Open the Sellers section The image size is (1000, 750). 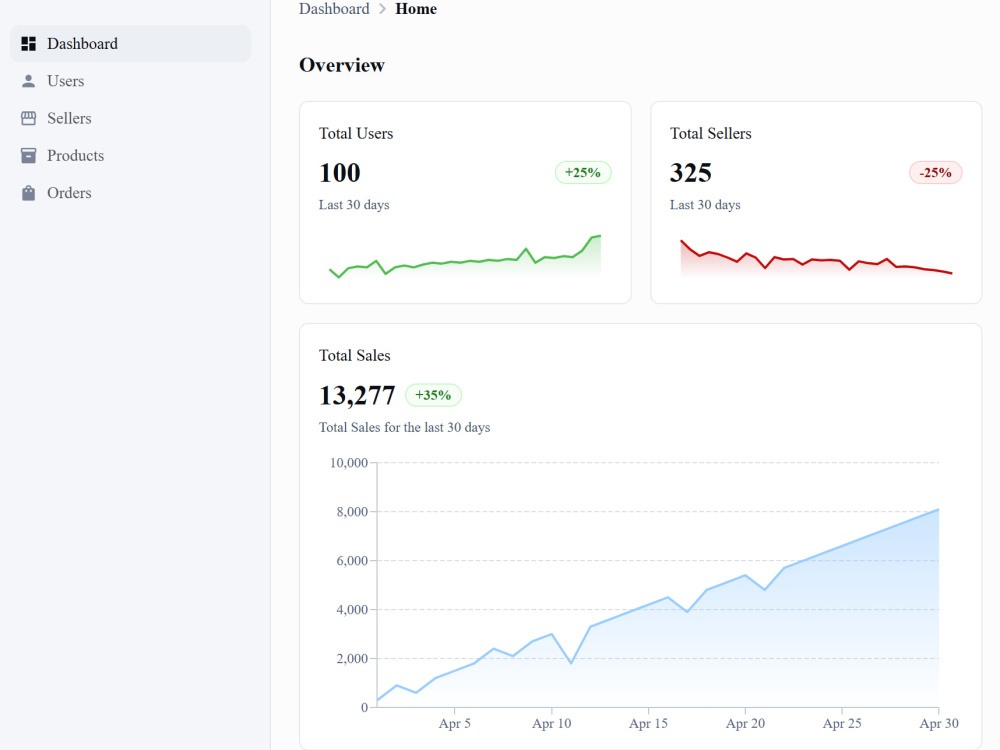pyautogui.click(x=130, y=118)
